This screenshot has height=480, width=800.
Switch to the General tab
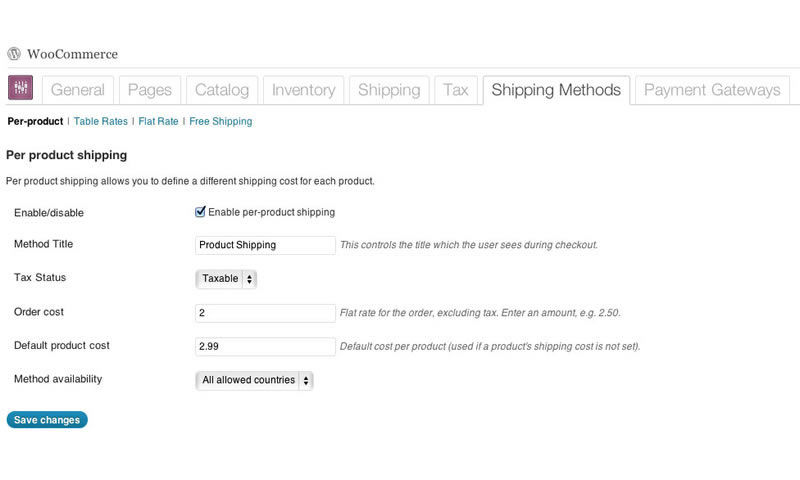77,90
